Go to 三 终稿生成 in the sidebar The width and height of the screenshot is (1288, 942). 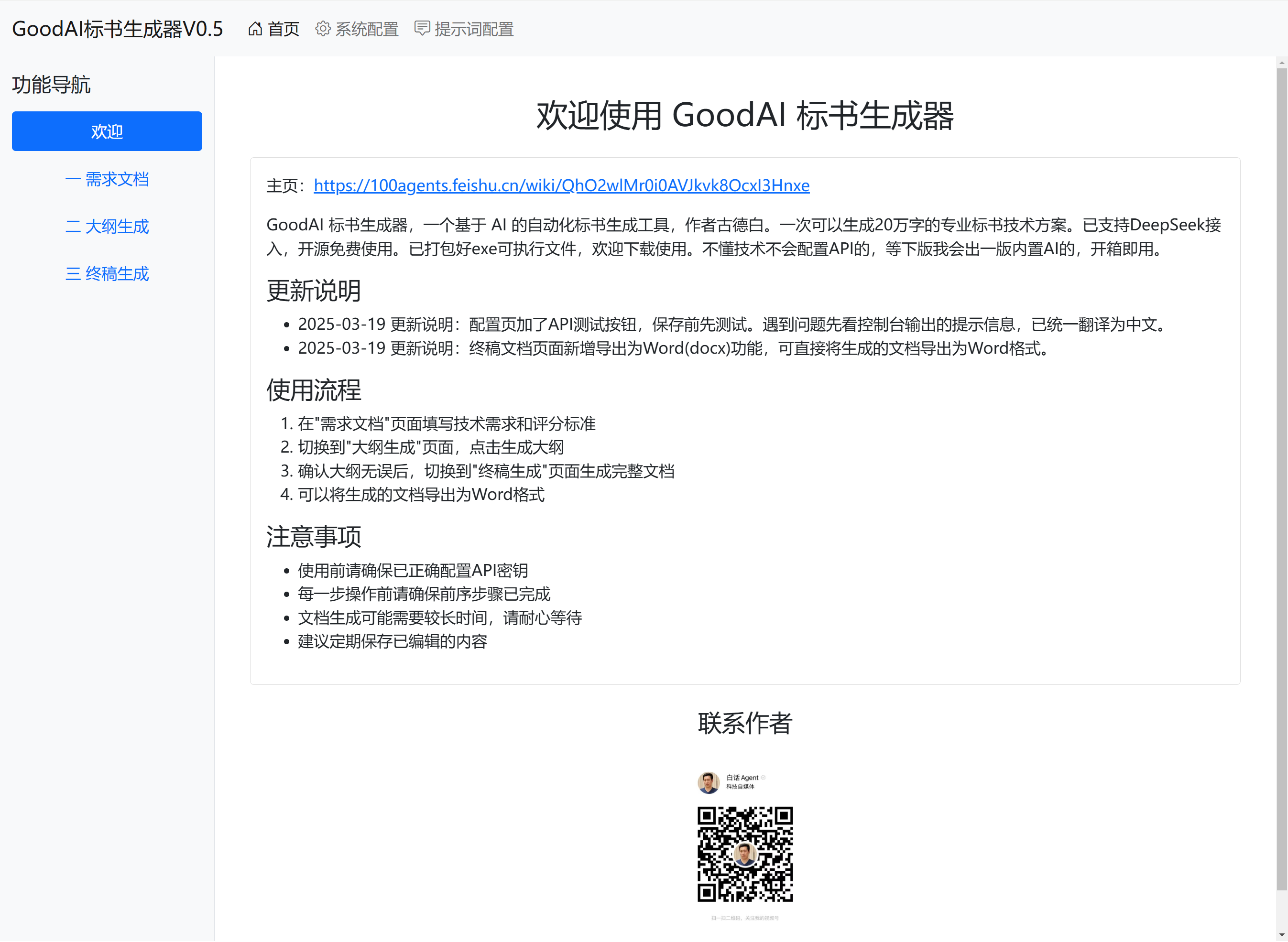tap(107, 274)
